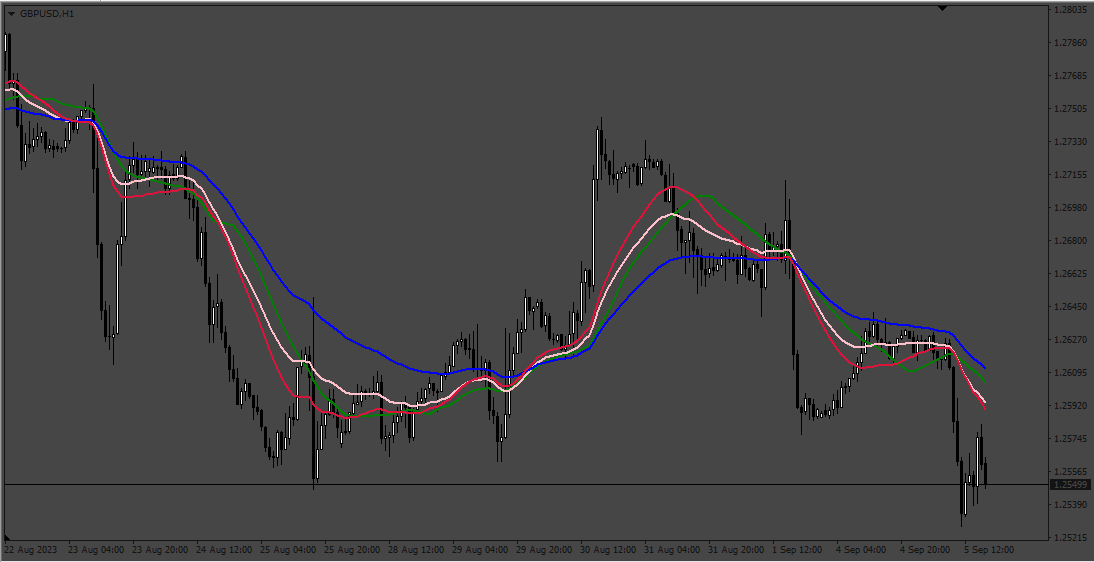Image resolution: width=1094 pixels, height=562 pixels.
Task: Click the 22 Aug 2023 date label
Action: [32, 549]
